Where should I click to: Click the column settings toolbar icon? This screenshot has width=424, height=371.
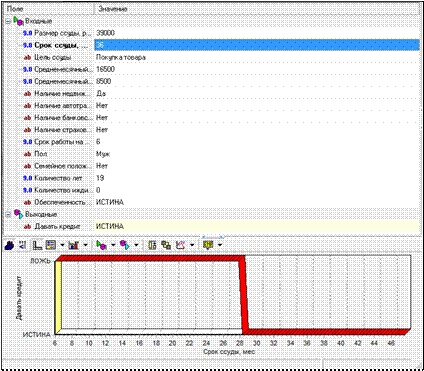152,245
